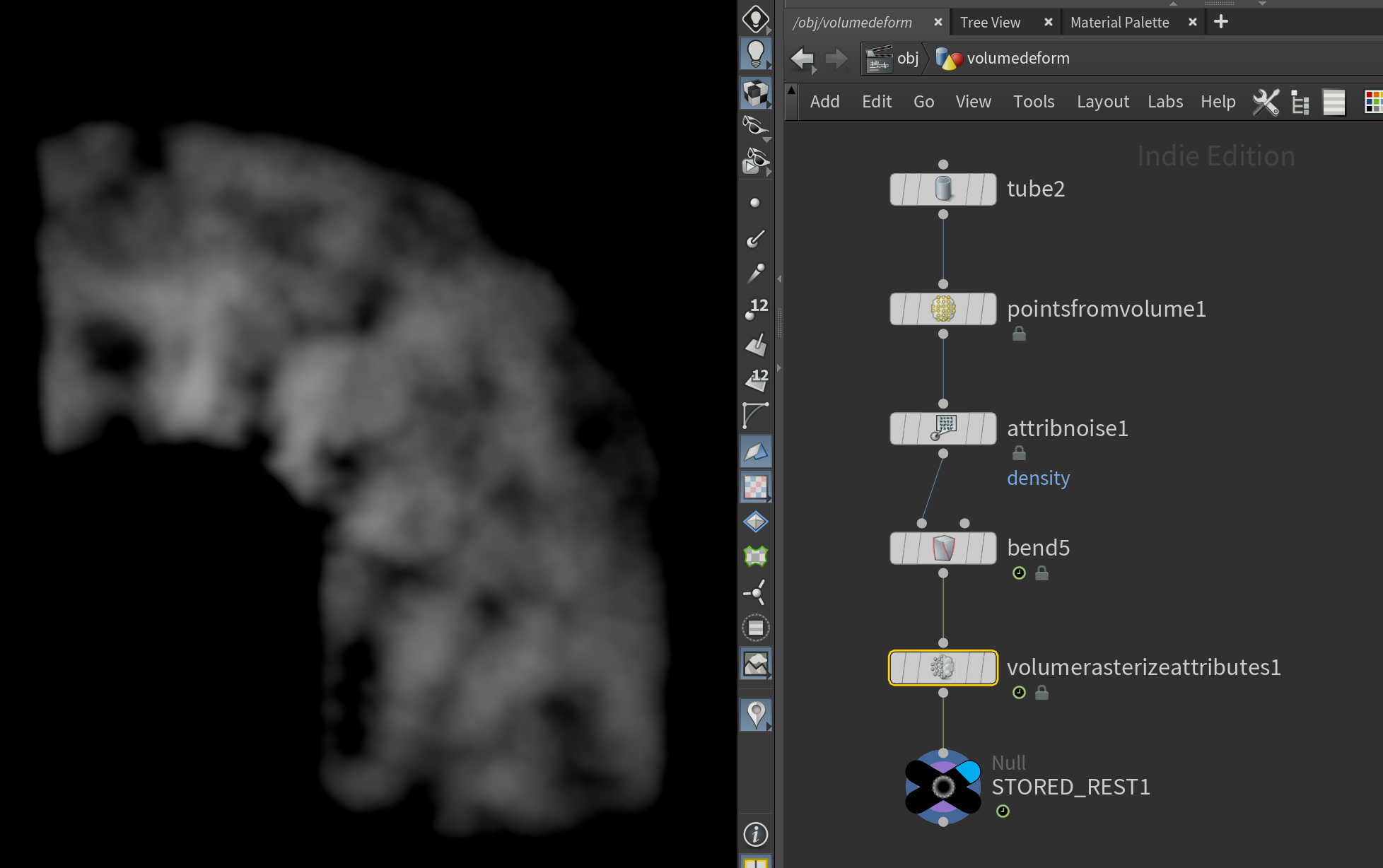Click the map pin marker icon

pos(755,714)
